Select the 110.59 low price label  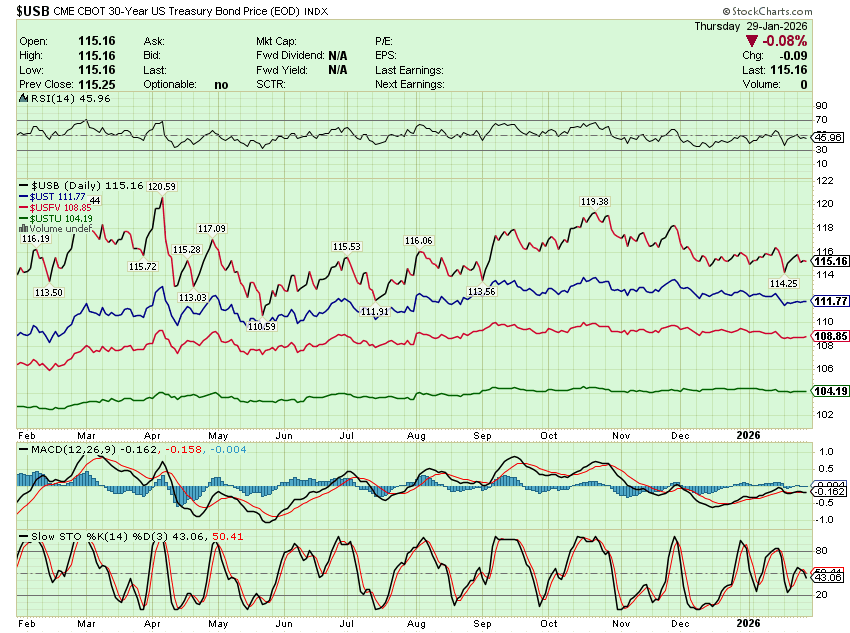(261, 326)
